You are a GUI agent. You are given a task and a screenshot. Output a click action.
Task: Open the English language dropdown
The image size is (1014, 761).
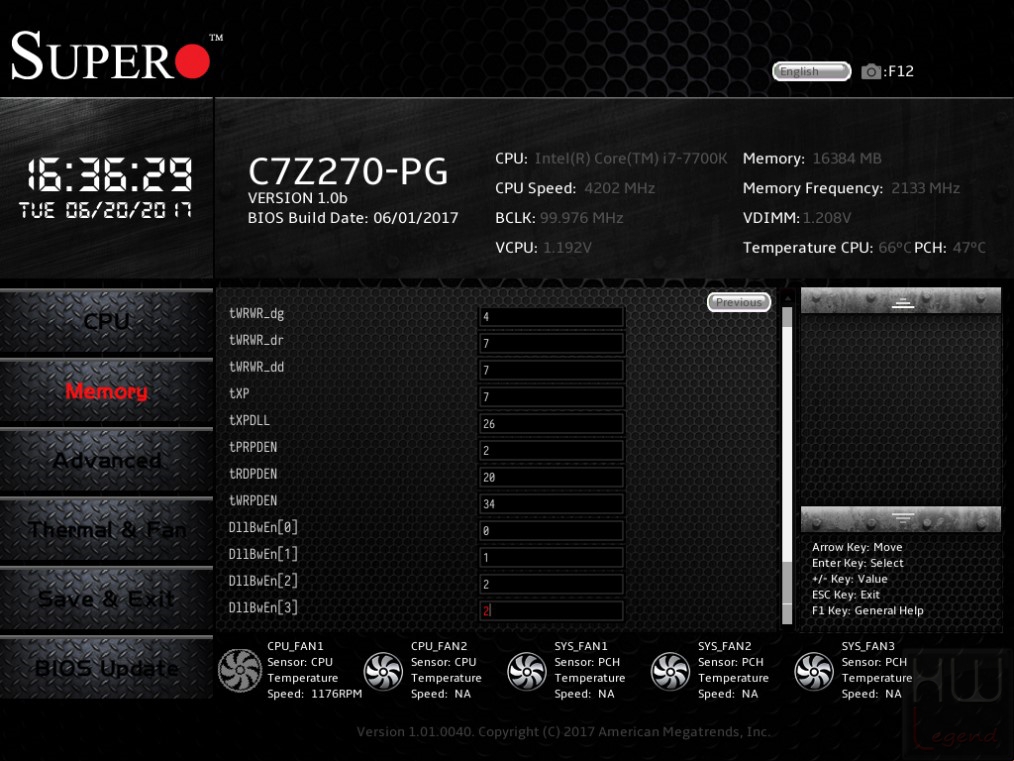point(812,71)
